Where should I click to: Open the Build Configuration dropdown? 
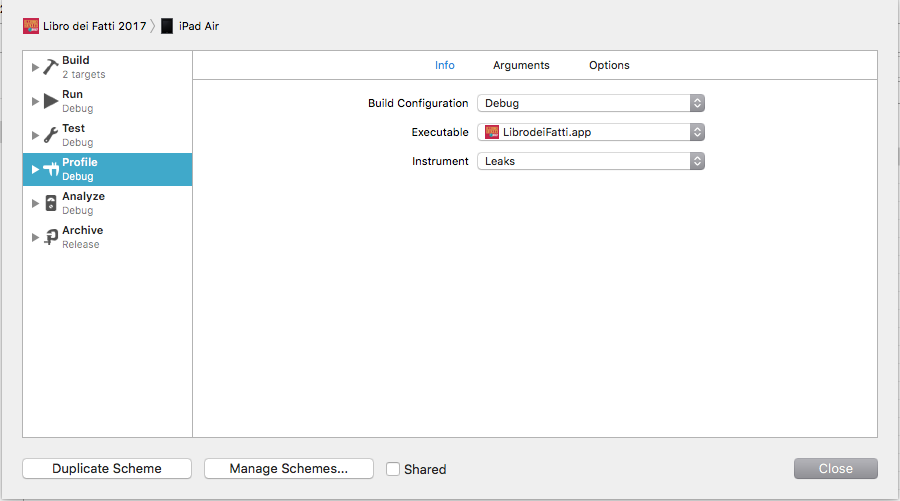click(591, 103)
